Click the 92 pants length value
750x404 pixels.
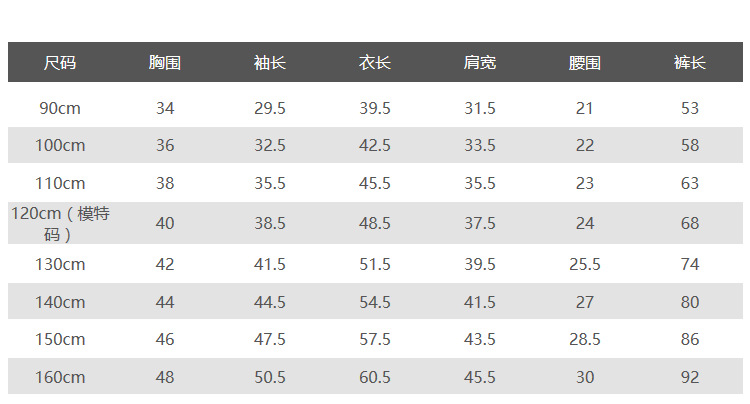pos(690,378)
